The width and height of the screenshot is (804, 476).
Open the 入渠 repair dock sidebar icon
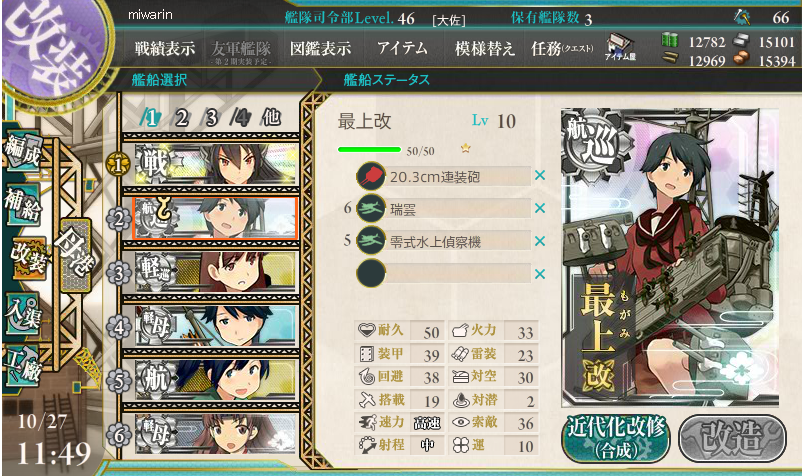pos(24,312)
